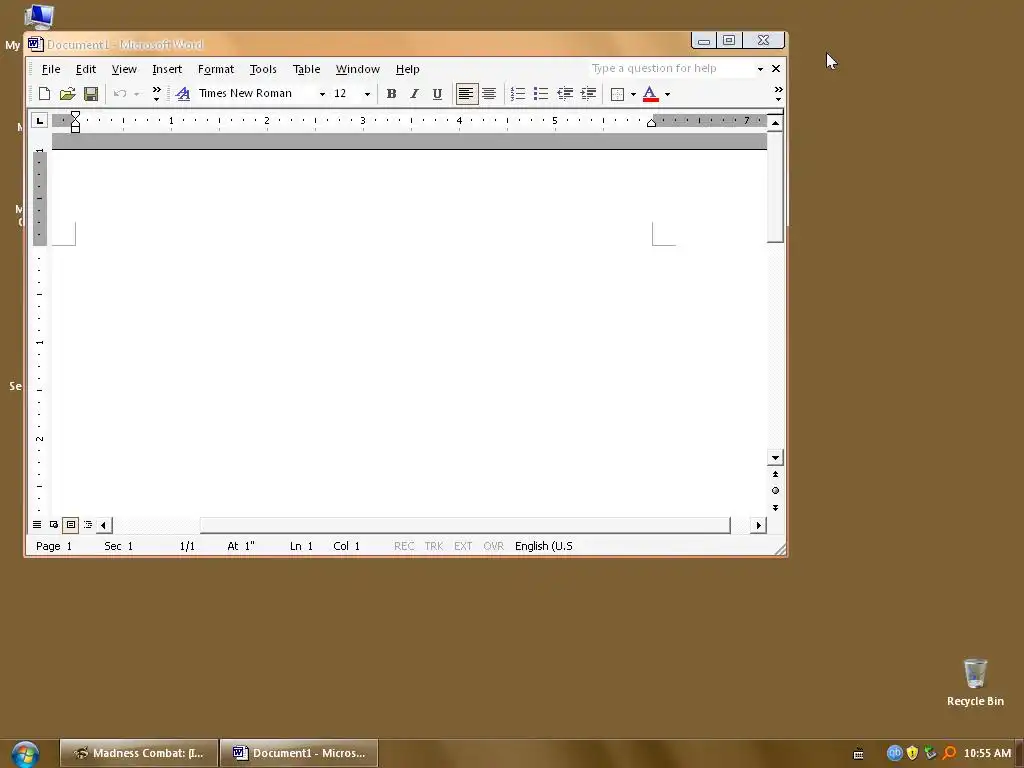
Task: Toggle Italic formatting
Action: point(414,94)
